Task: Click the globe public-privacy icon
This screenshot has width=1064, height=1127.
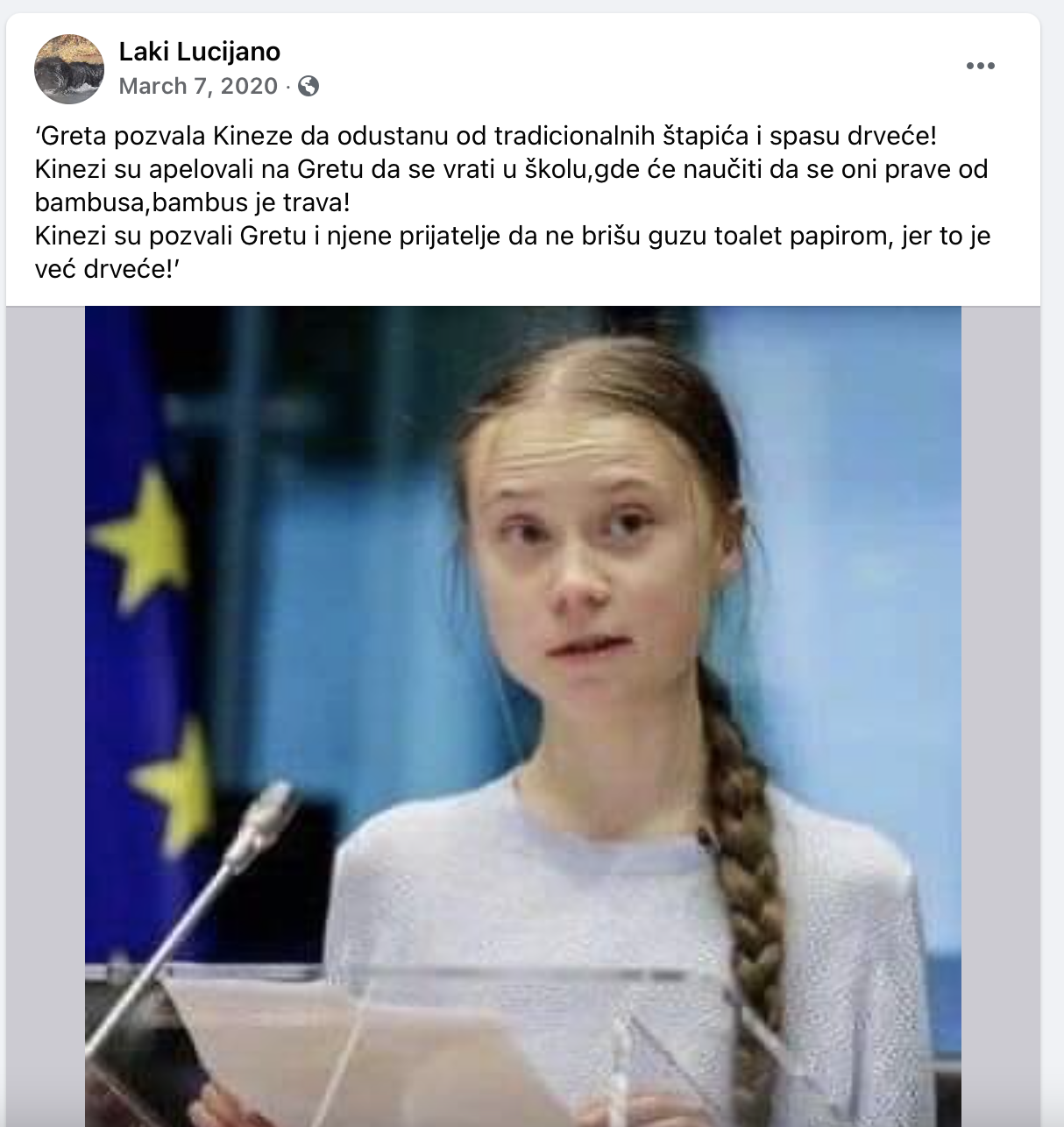Action: coord(309,86)
